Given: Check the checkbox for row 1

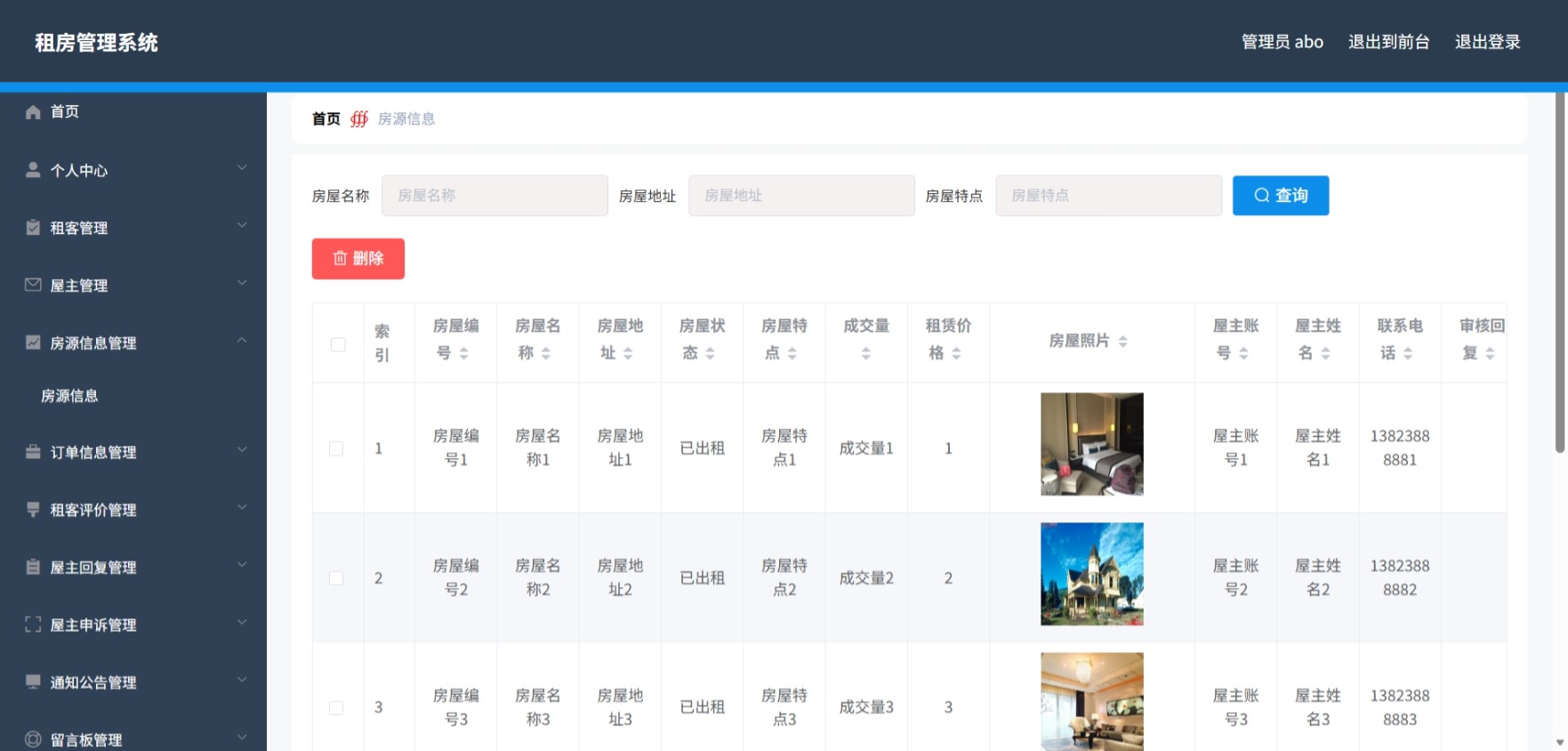Looking at the screenshot, I should [x=336, y=448].
